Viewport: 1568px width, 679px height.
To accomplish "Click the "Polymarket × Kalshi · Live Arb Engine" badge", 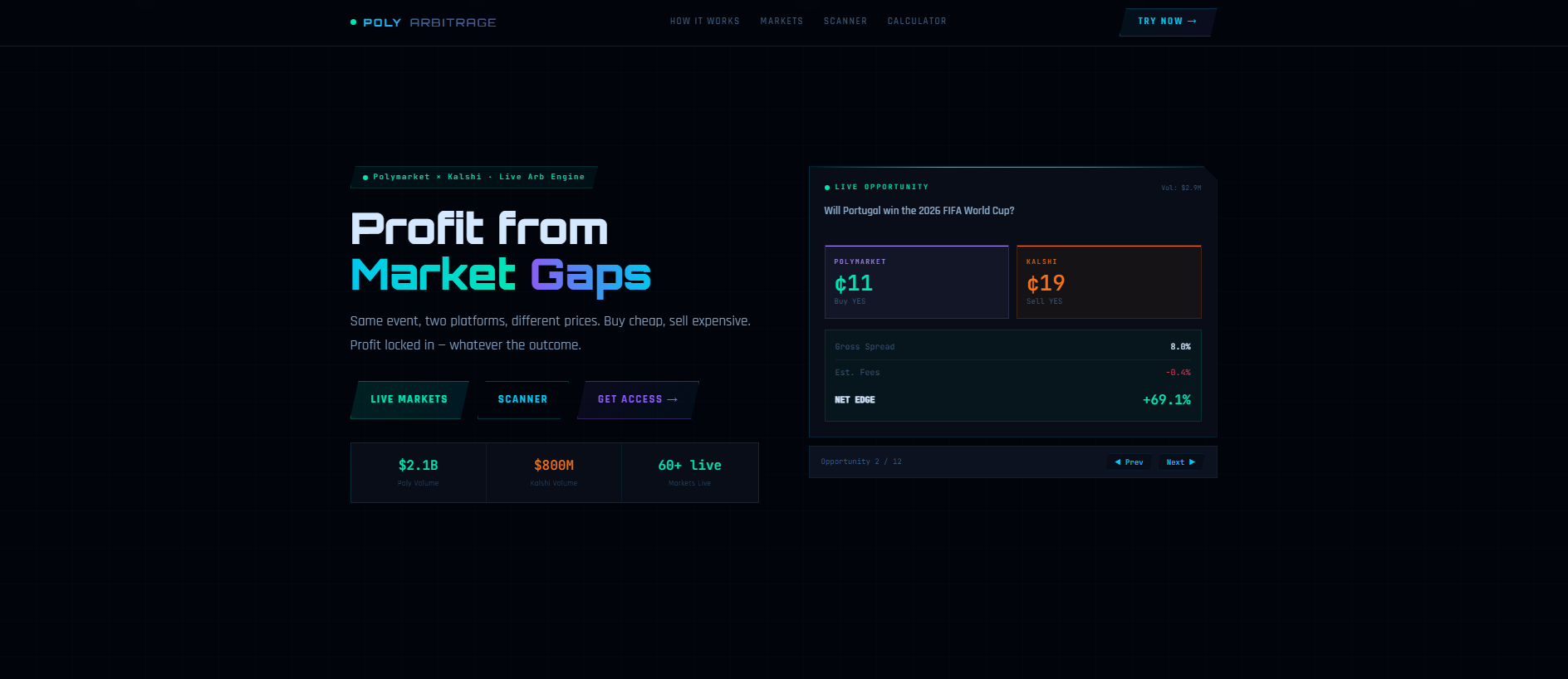I will [x=473, y=178].
